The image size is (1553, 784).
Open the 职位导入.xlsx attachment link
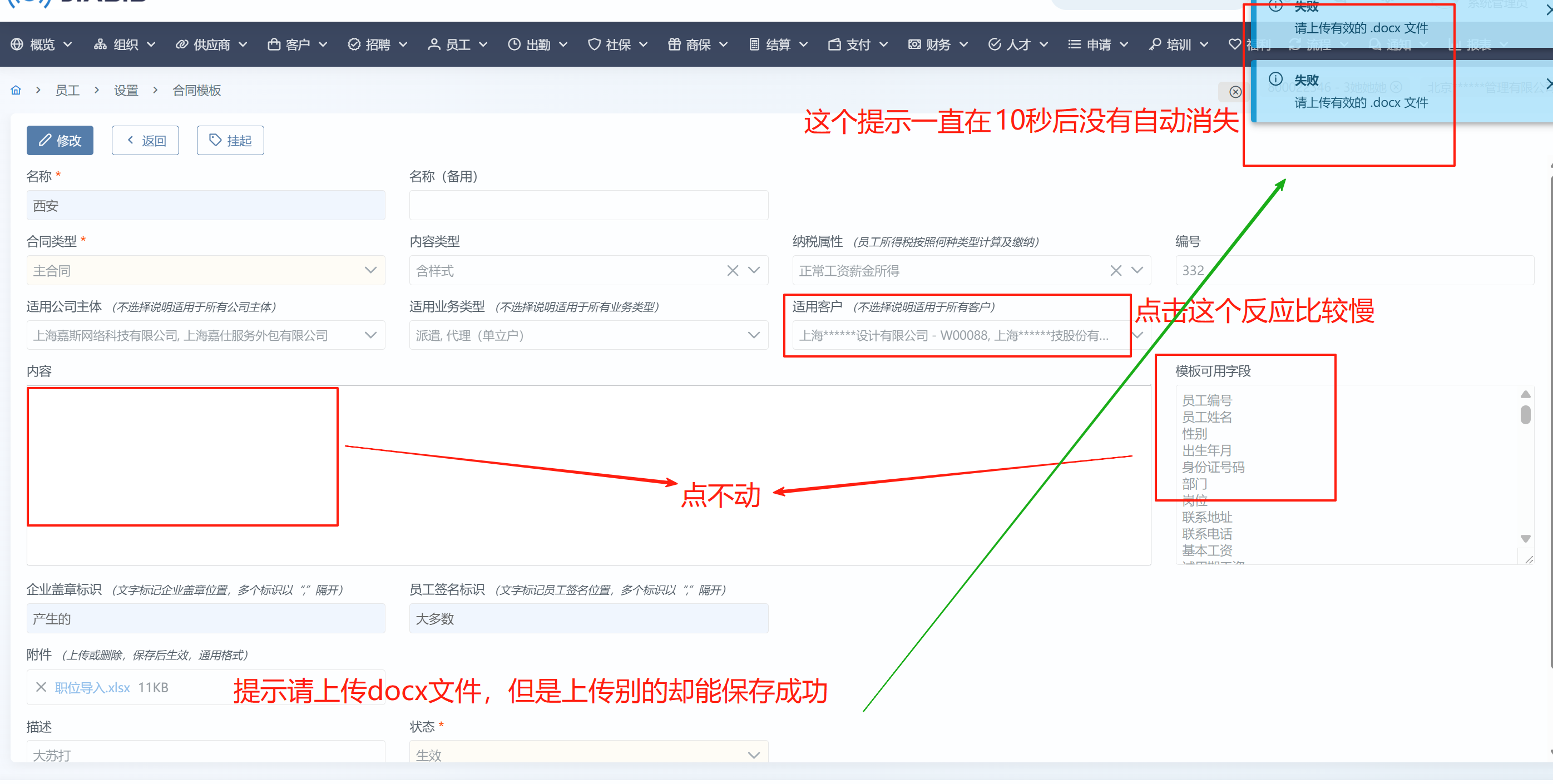92,688
